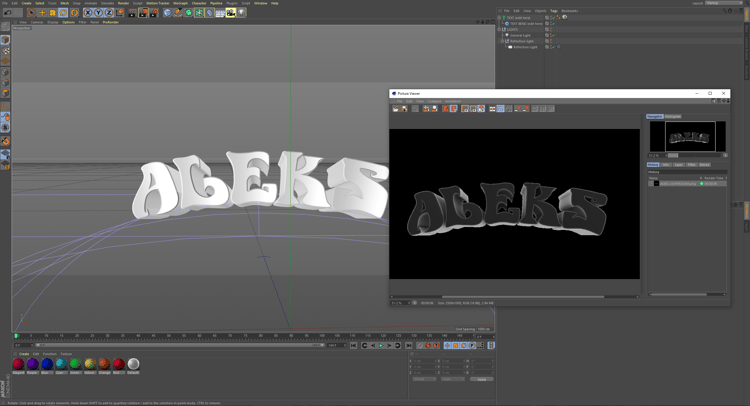Adjust the Navigator zoom slider

(695, 155)
